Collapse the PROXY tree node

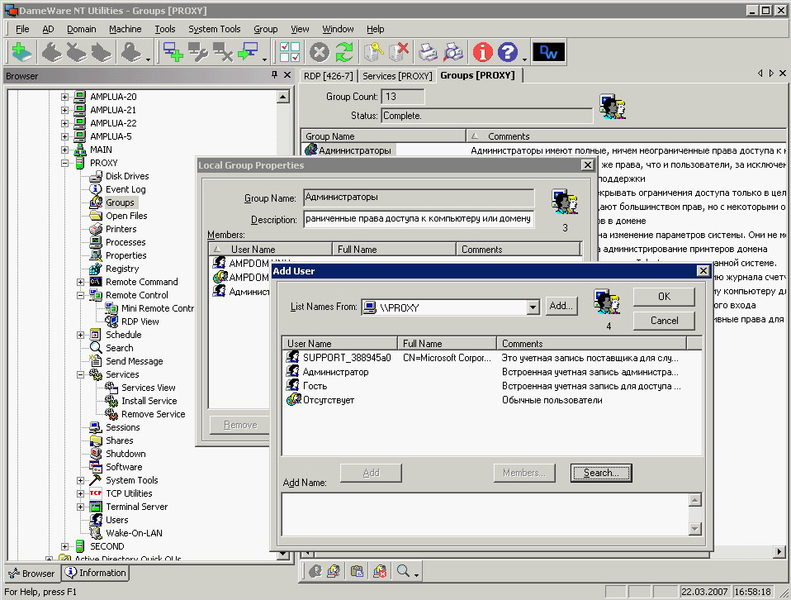coord(66,163)
